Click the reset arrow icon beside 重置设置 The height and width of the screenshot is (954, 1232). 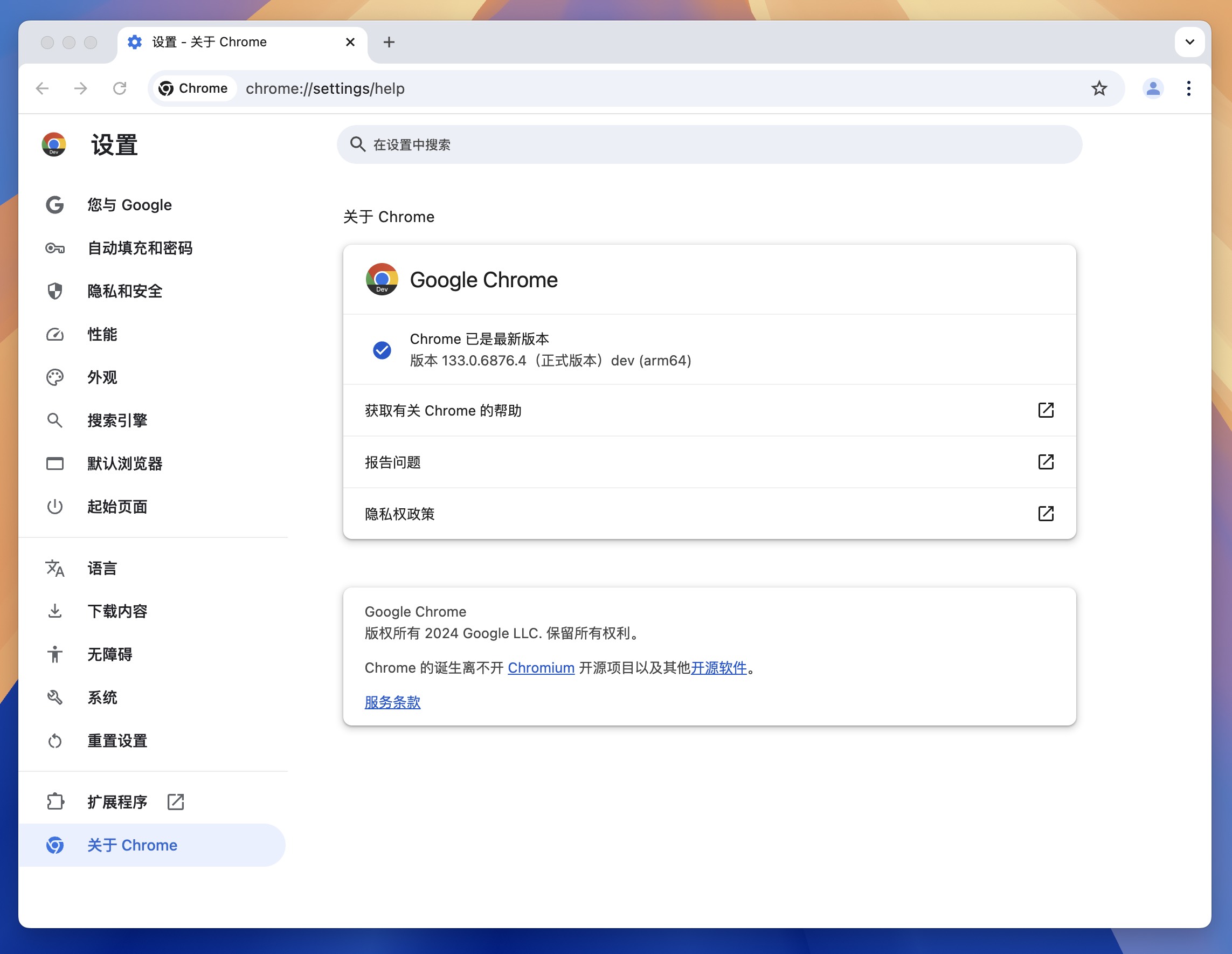pyautogui.click(x=55, y=741)
